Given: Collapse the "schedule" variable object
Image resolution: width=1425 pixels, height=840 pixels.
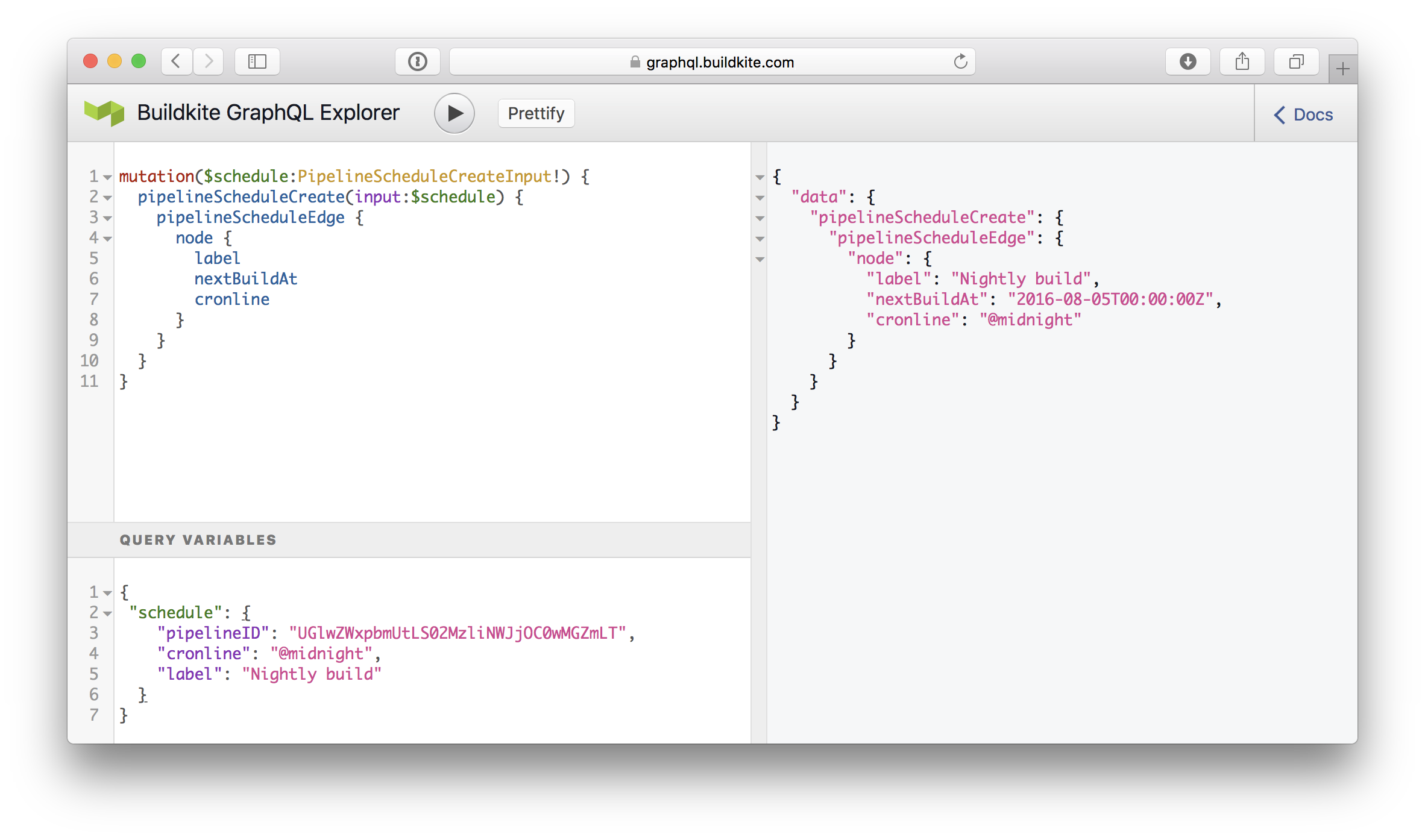Looking at the screenshot, I should point(107,613).
